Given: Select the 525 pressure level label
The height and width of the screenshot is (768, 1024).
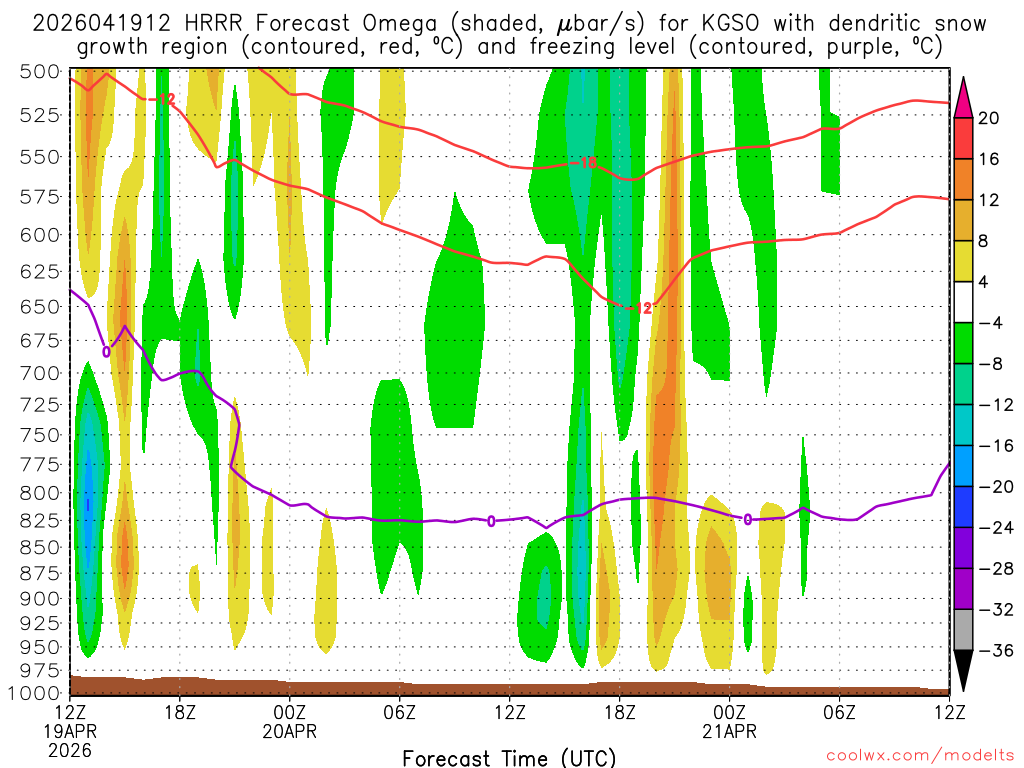Looking at the screenshot, I should pyautogui.click(x=40, y=115).
